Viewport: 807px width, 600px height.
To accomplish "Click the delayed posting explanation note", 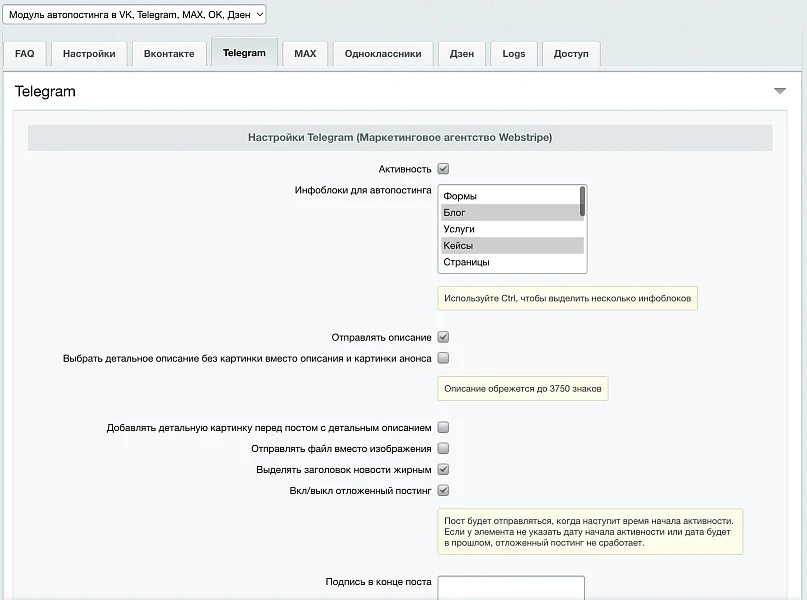I will click(x=590, y=532).
